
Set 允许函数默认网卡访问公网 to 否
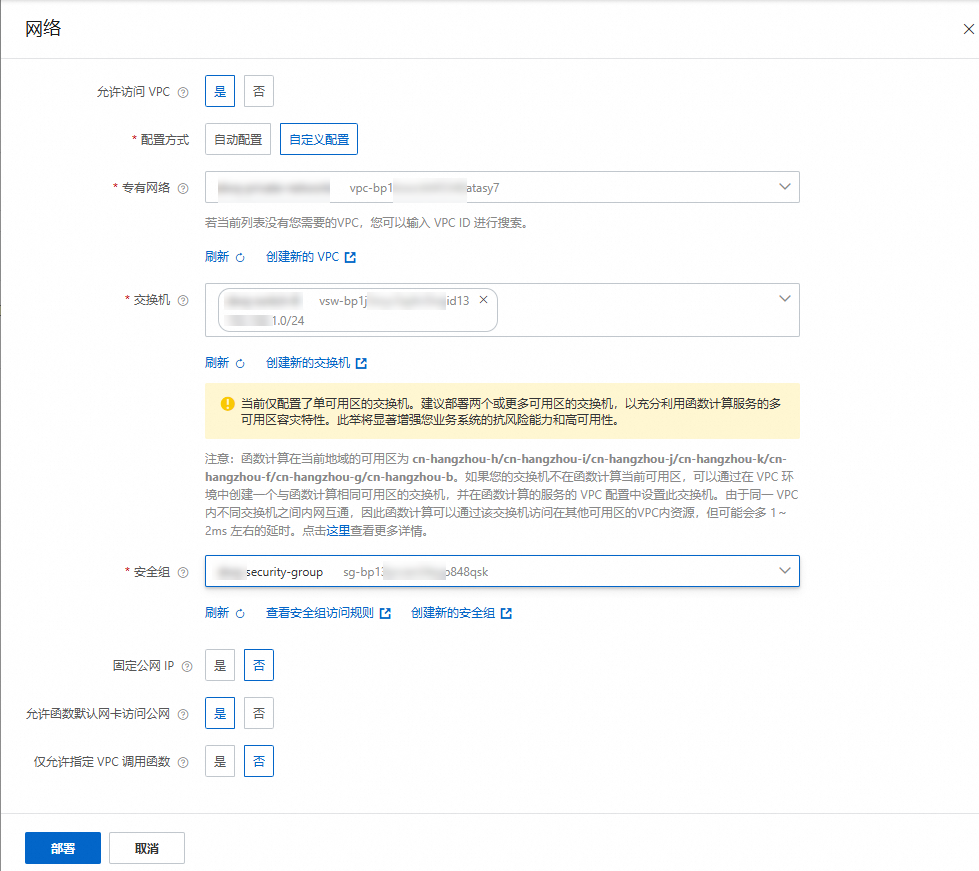pos(258,713)
